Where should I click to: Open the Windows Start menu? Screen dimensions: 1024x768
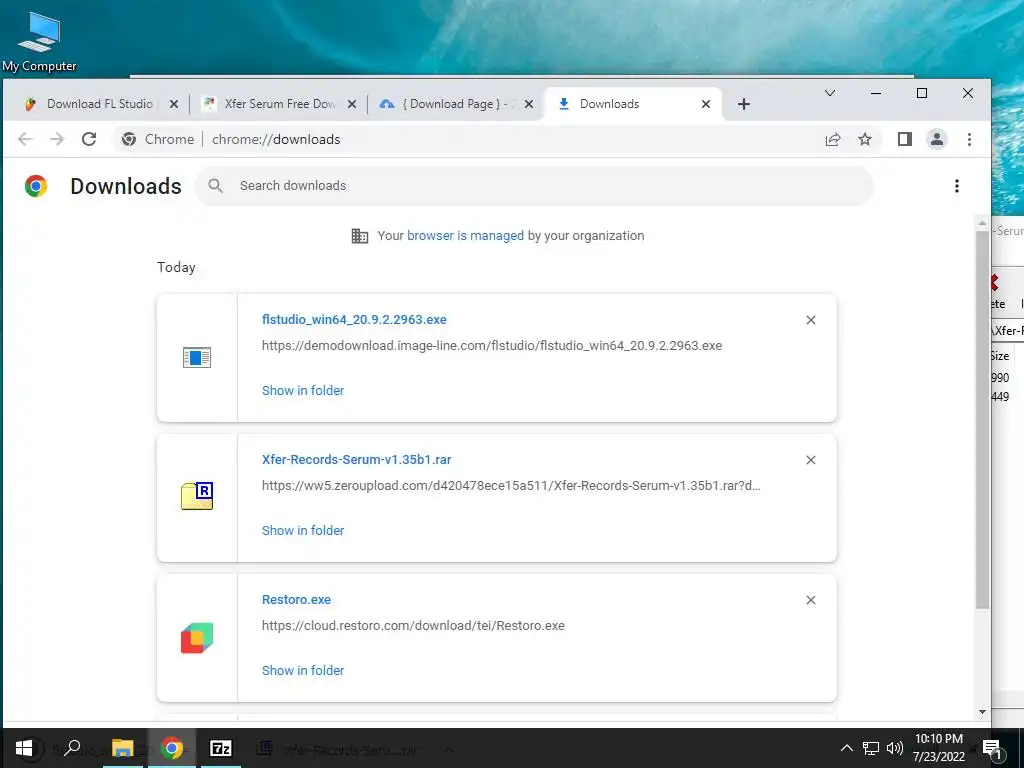[x=24, y=748]
